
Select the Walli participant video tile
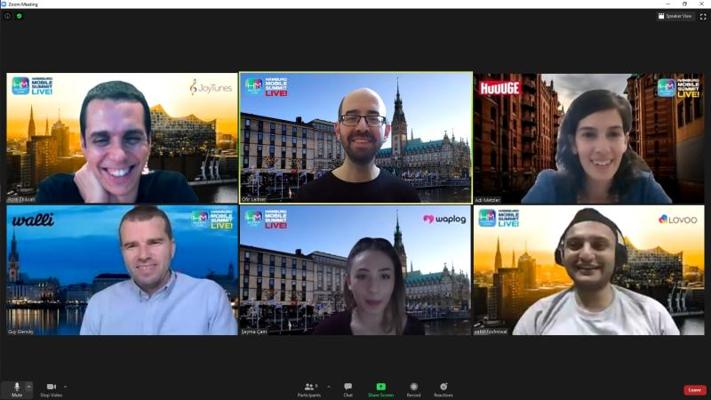pos(122,270)
